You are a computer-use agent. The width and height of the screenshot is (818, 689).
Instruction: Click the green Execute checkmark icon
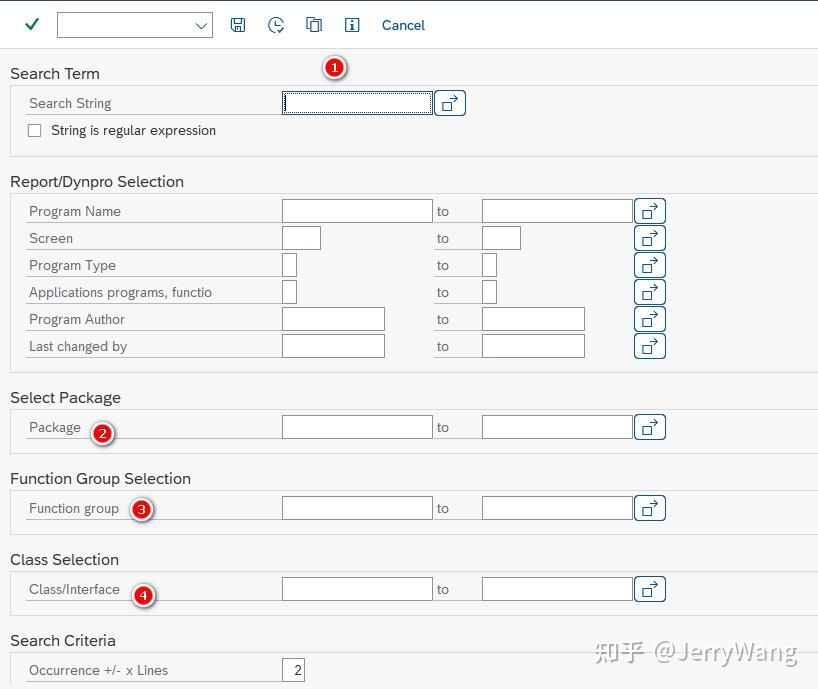coord(32,24)
